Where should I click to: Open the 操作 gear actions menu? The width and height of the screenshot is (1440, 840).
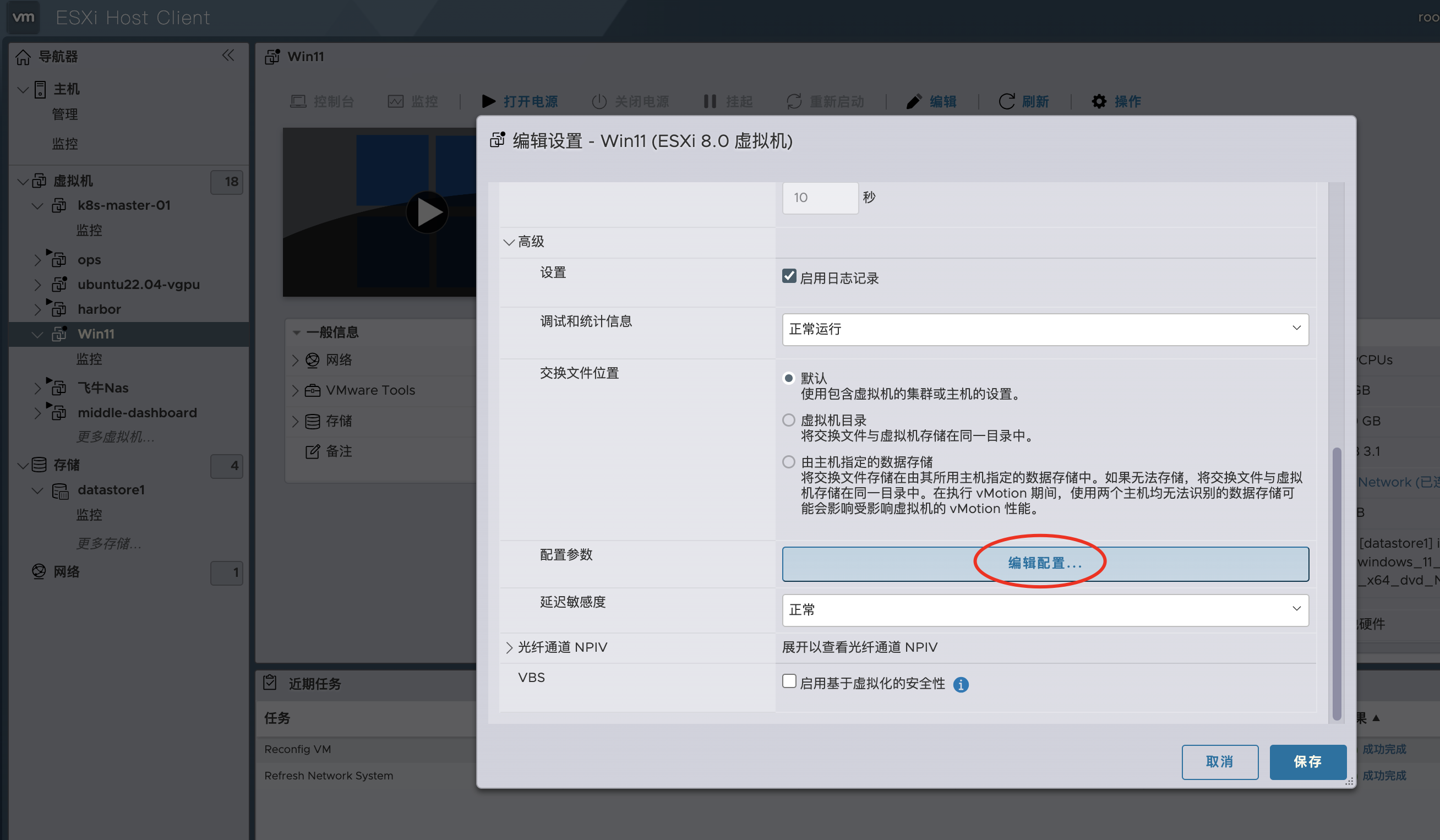click(x=1099, y=101)
